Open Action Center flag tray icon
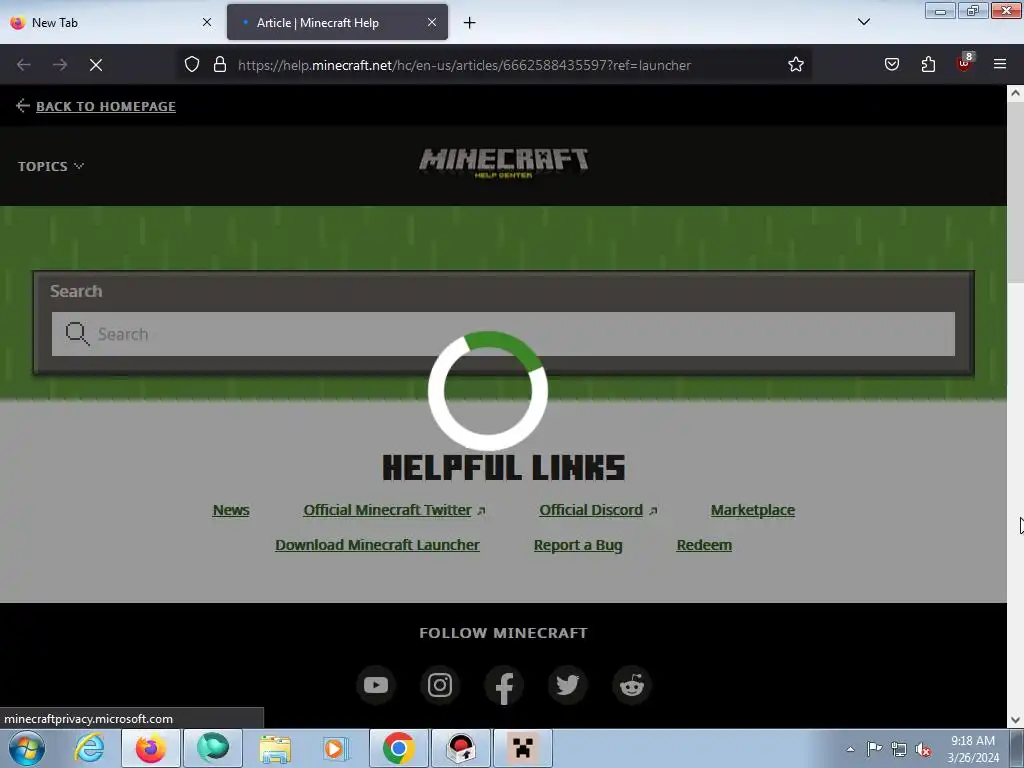This screenshot has height=768, width=1024. point(874,749)
